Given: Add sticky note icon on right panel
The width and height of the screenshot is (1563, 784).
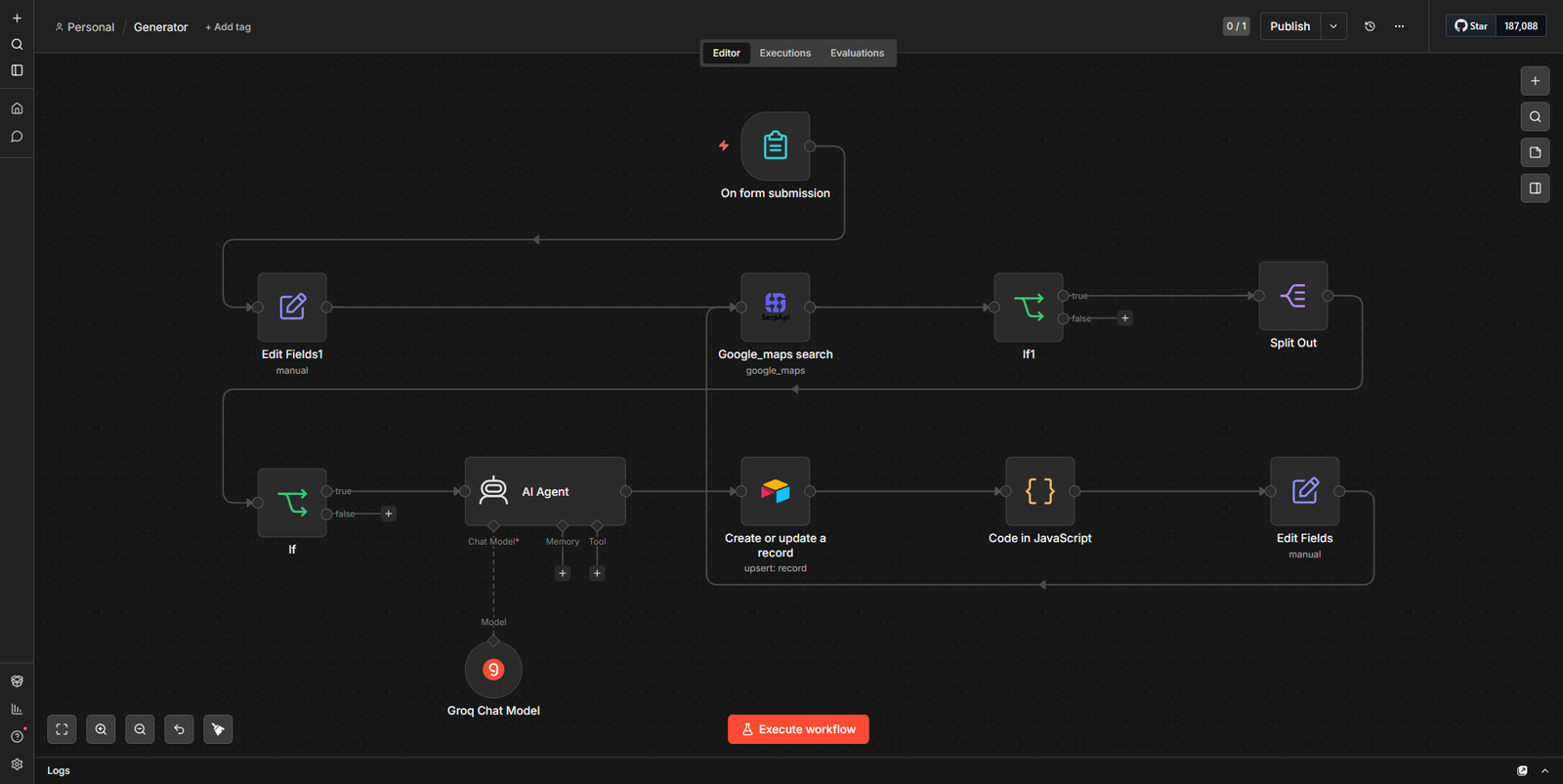Looking at the screenshot, I should (1535, 152).
